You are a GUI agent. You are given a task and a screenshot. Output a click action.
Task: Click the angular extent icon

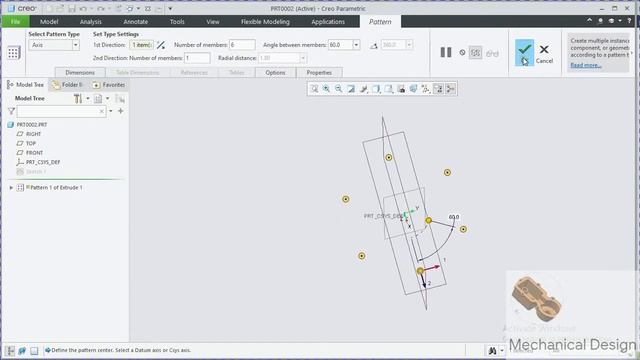click(373, 45)
